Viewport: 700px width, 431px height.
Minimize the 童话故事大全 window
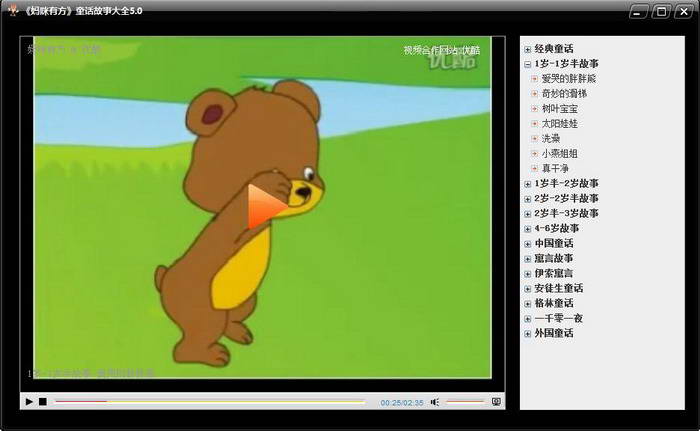638,12
